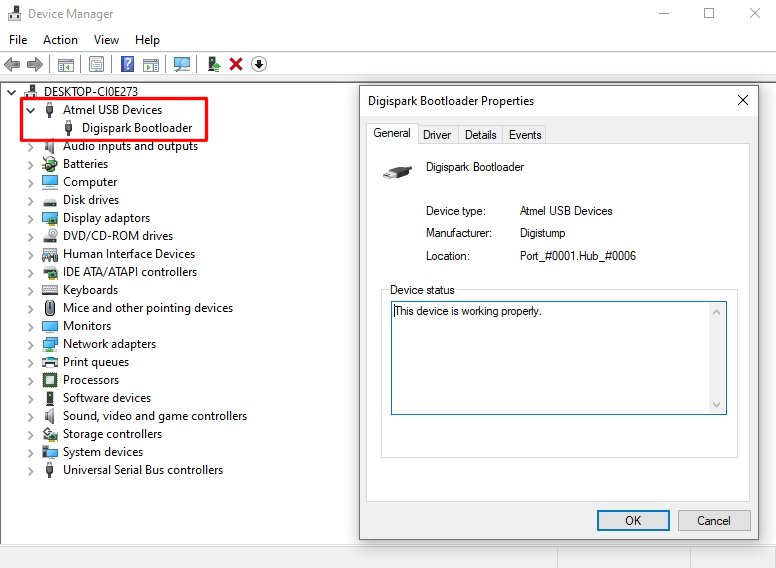Open the Action menu
776x568 pixels.
(60, 40)
